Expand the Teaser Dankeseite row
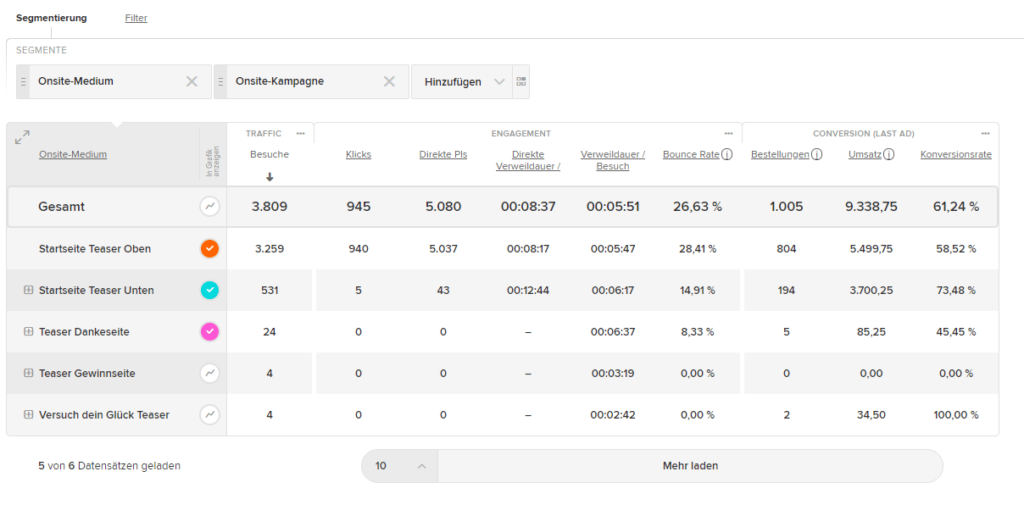 tap(28, 332)
